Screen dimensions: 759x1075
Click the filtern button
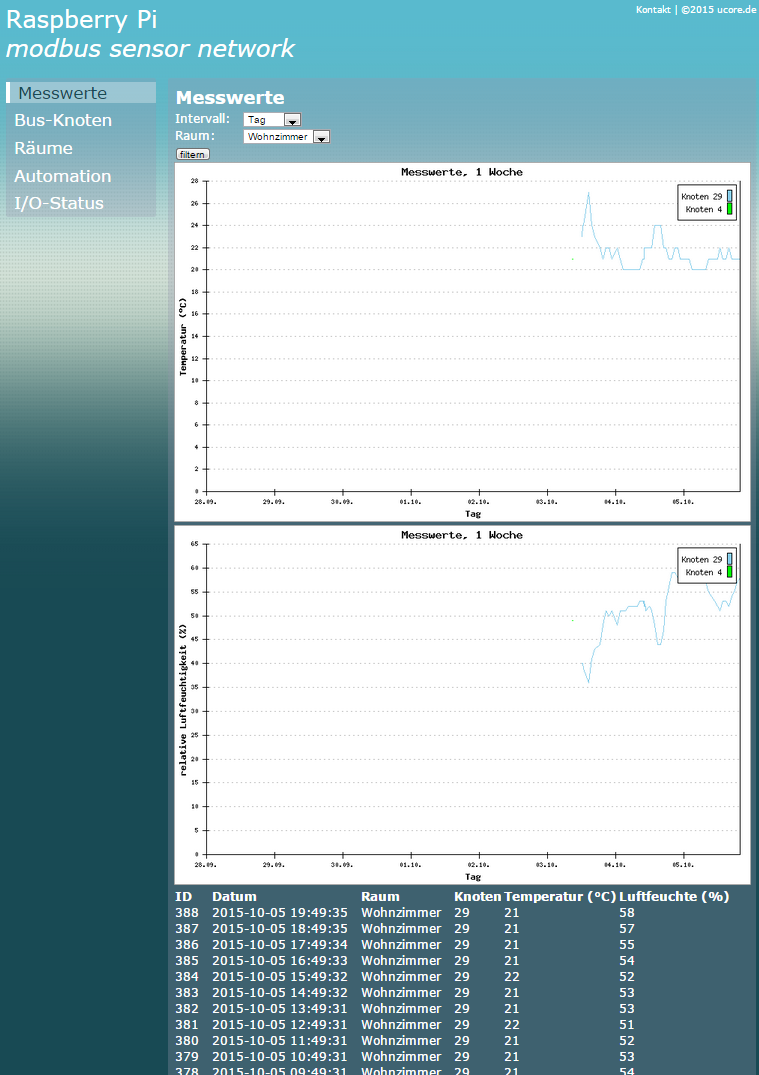pos(193,154)
